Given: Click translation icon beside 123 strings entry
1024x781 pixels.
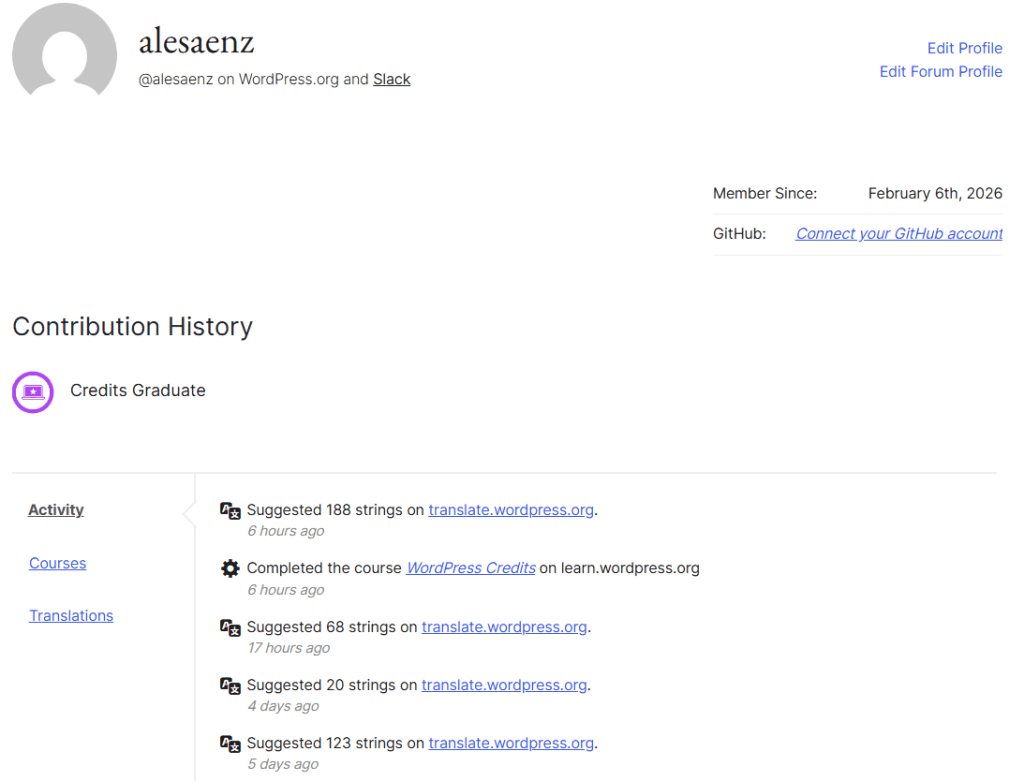Looking at the screenshot, I should point(230,744).
